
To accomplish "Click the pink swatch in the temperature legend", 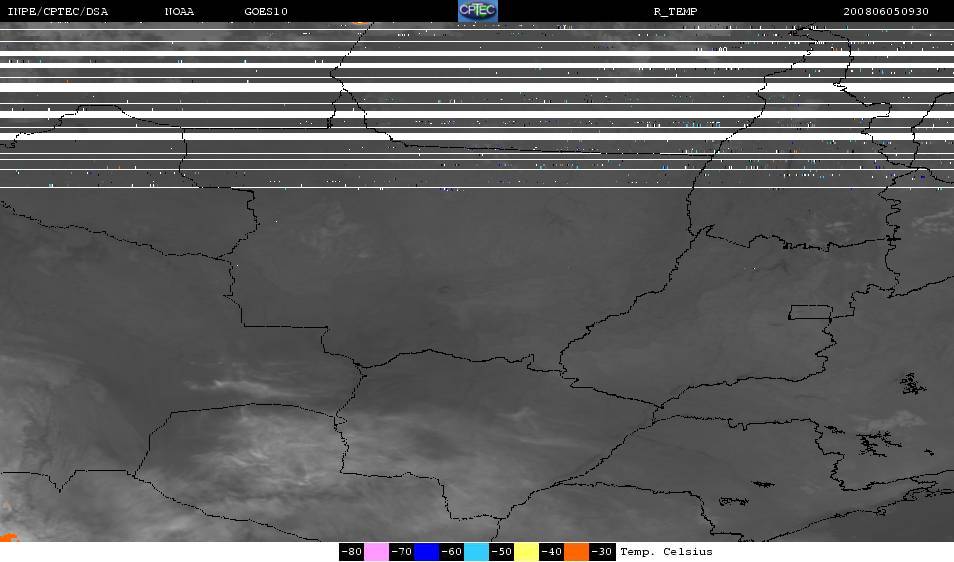I will (x=377, y=552).
